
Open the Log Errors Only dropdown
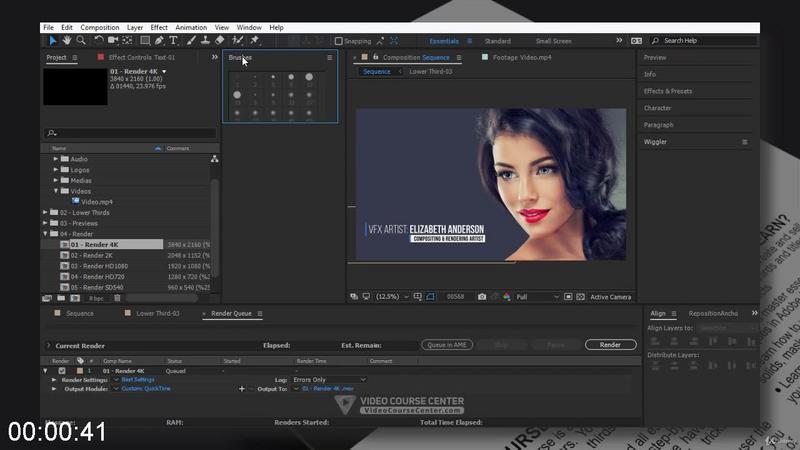pos(329,380)
